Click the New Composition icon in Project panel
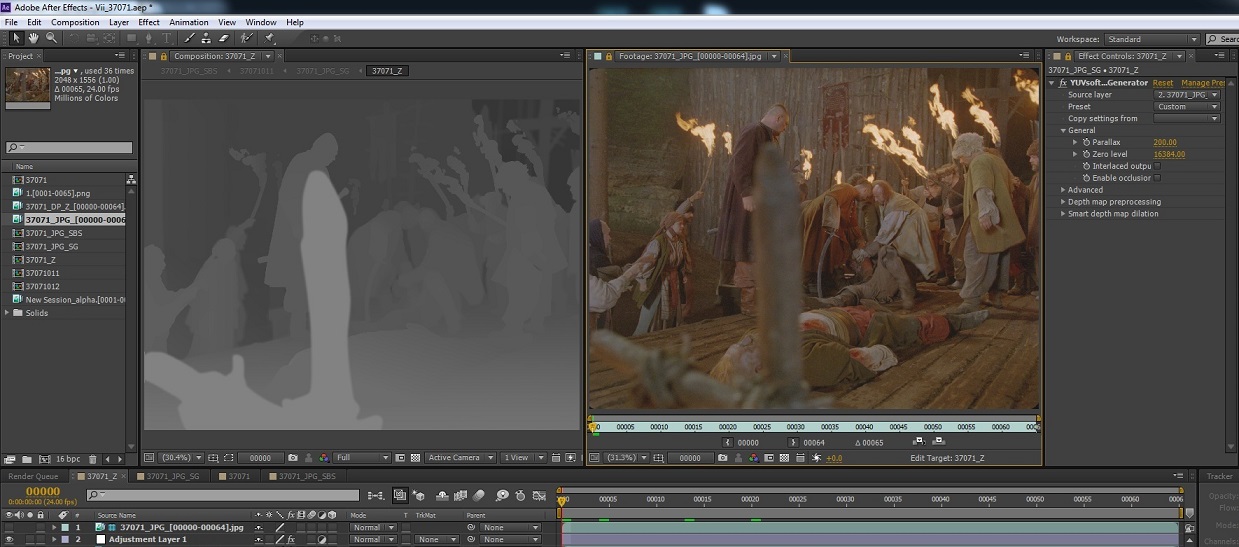The height and width of the screenshot is (547, 1239). pyautogui.click(x=43, y=459)
